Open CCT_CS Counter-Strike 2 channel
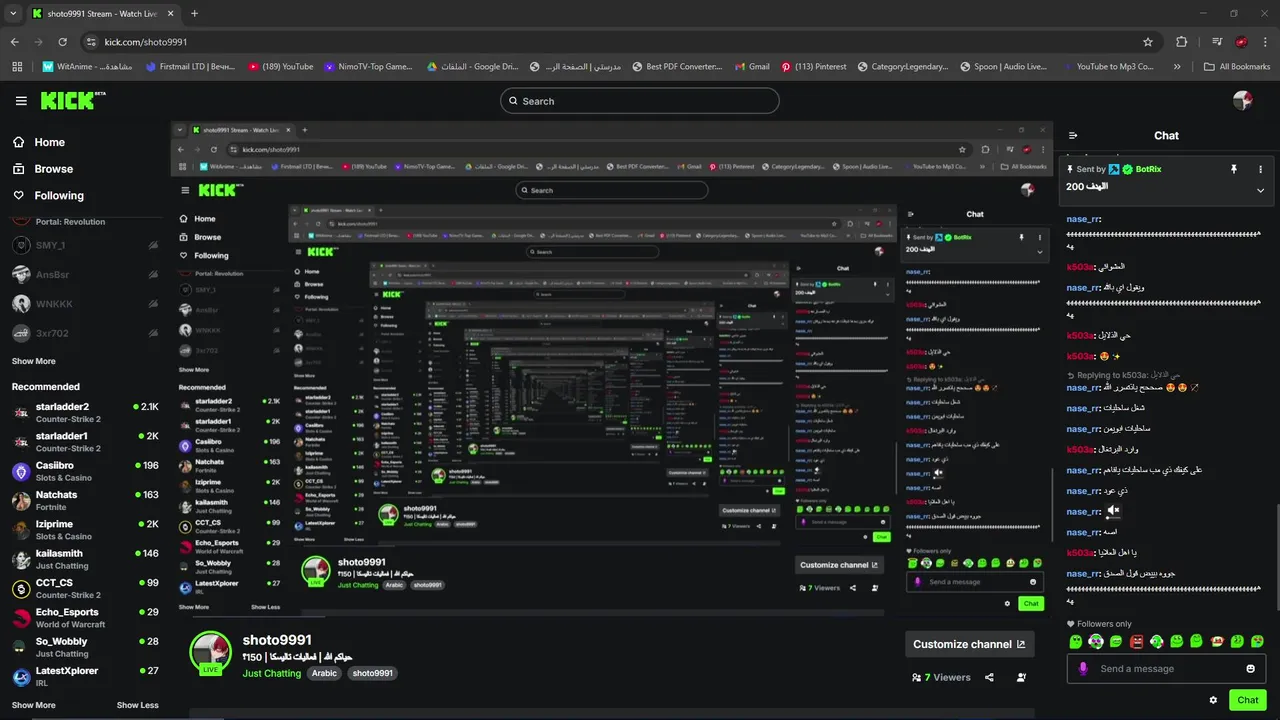The width and height of the screenshot is (1280, 720). 85,588
